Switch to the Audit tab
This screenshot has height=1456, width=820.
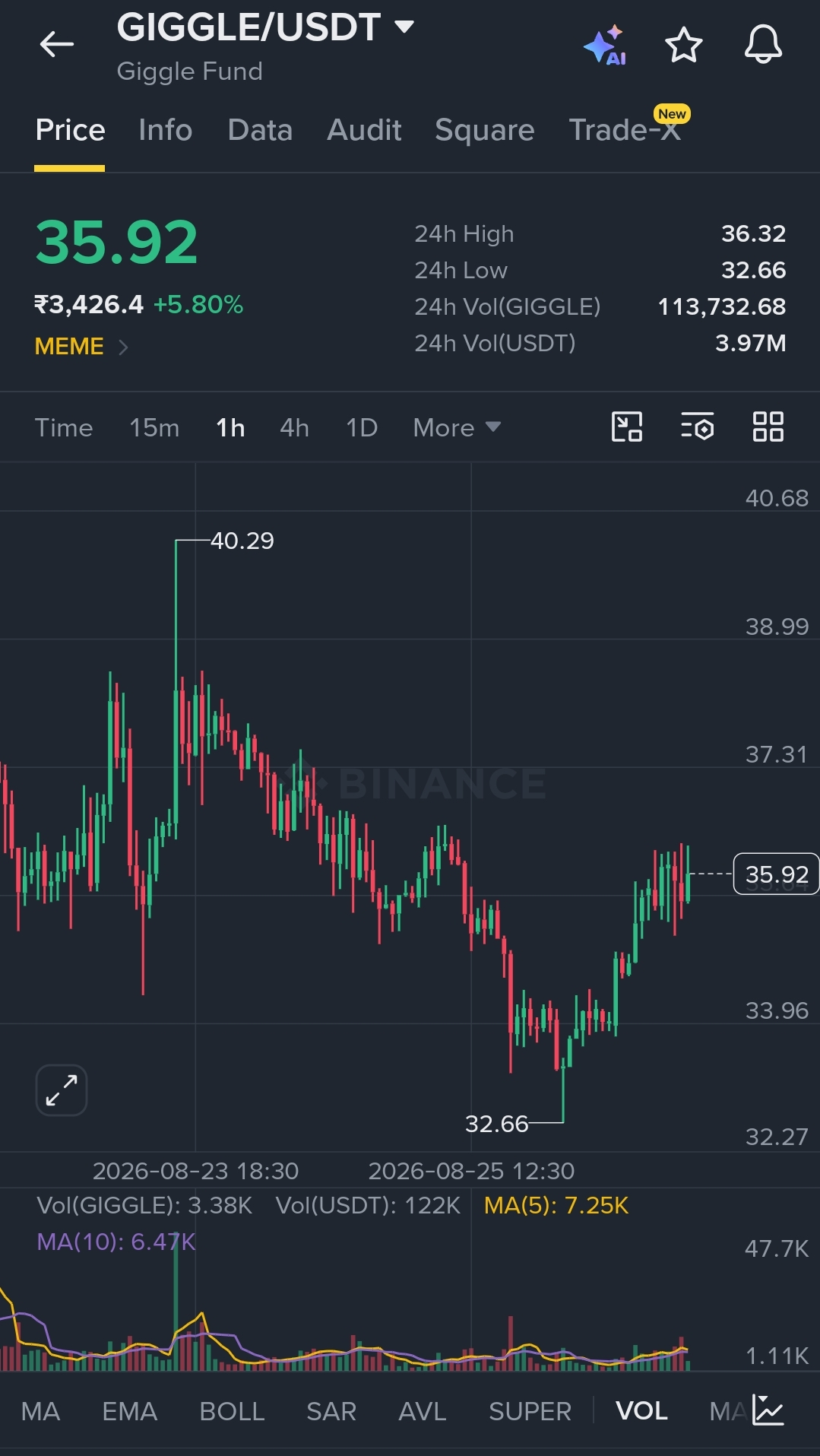(x=364, y=130)
